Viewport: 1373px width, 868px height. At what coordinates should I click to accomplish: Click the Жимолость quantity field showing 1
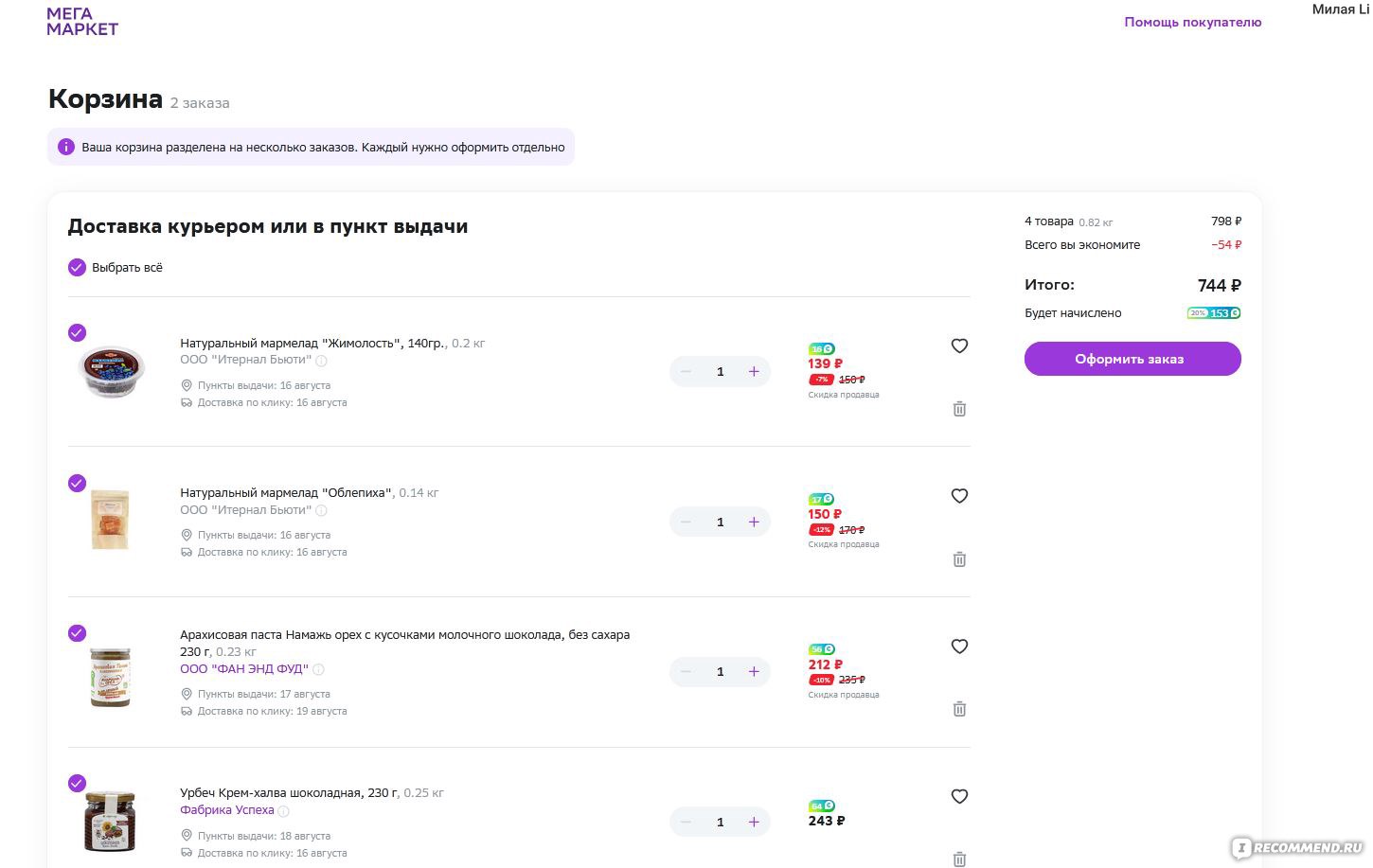720,372
